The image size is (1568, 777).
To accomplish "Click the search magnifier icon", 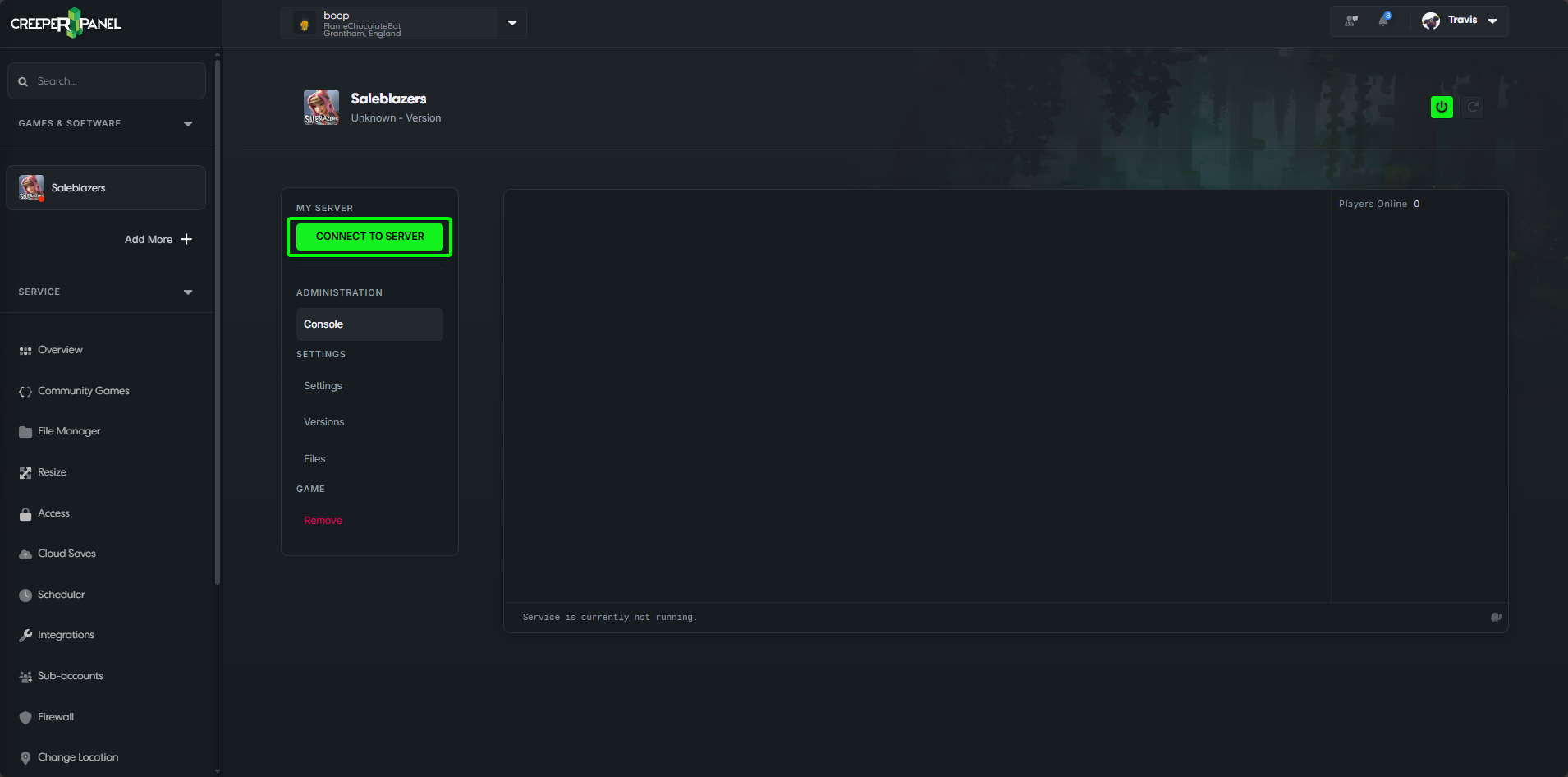I will click(x=23, y=81).
